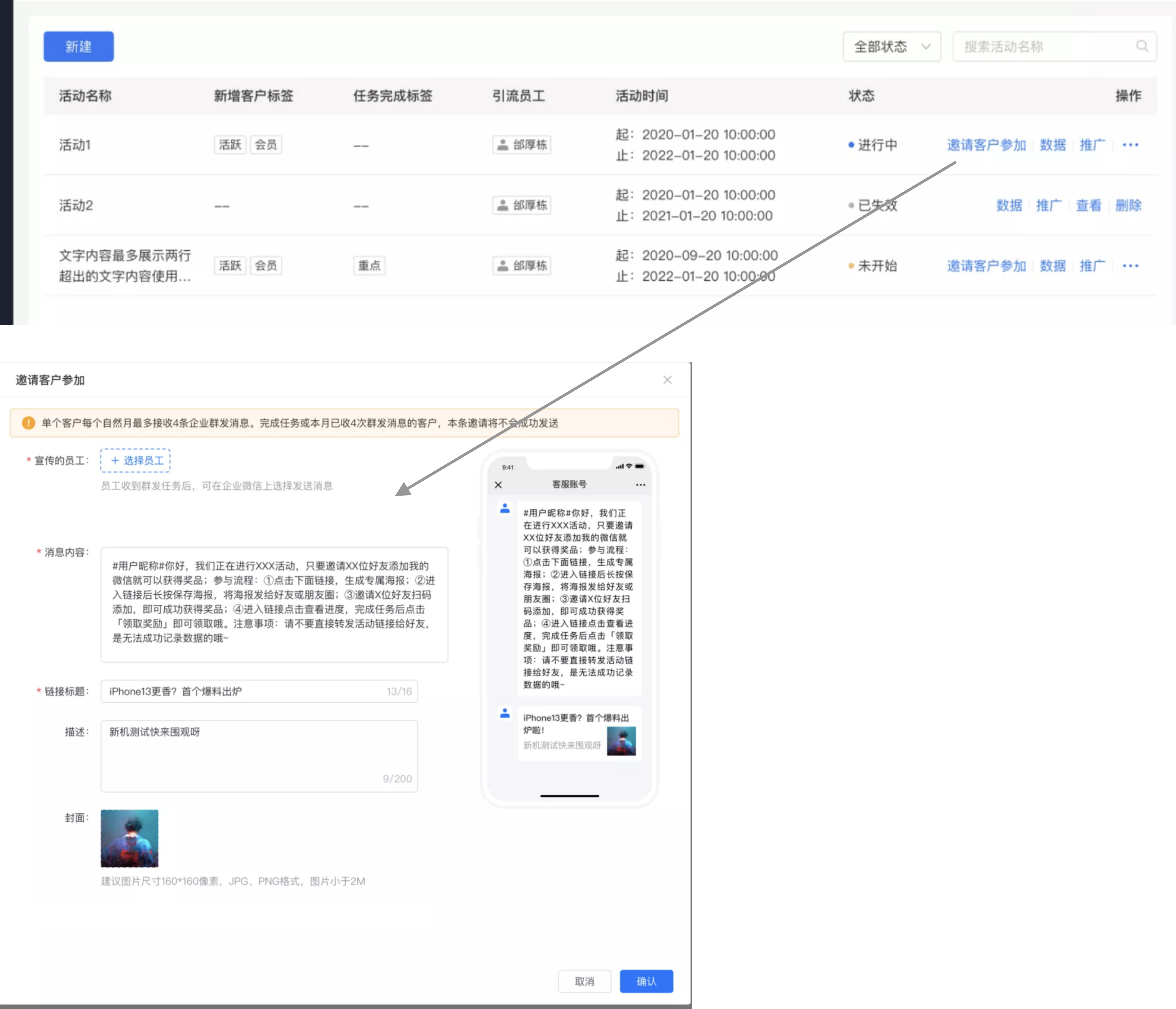Click 邹厚栋 employee tag in 活动1 row
This screenshot has height=1009, width=1176.
click(x=521, y=145)
